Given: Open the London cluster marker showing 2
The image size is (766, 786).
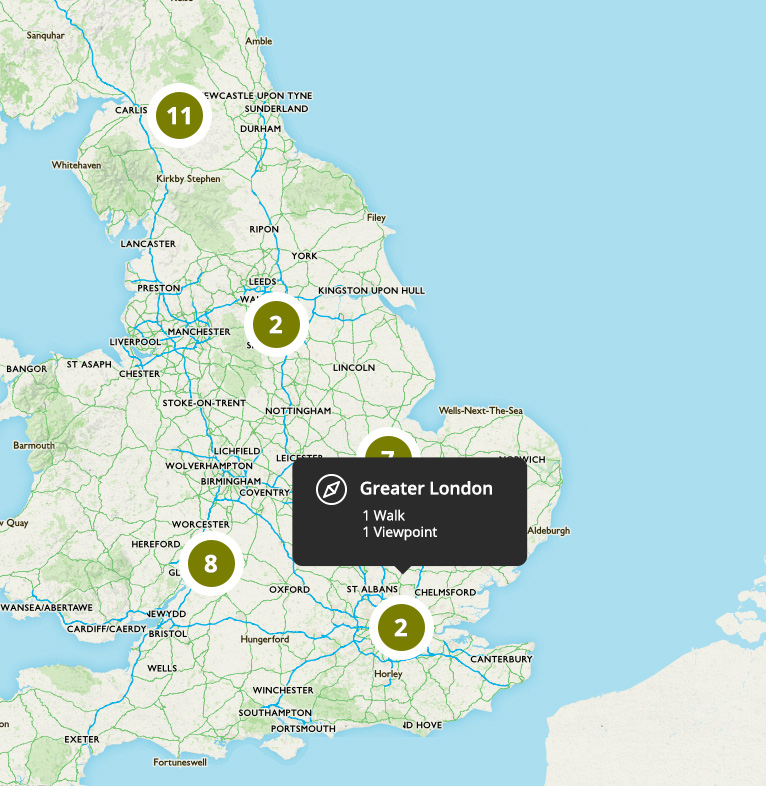Looking at the screenshot, I should (x=401, y=628).
